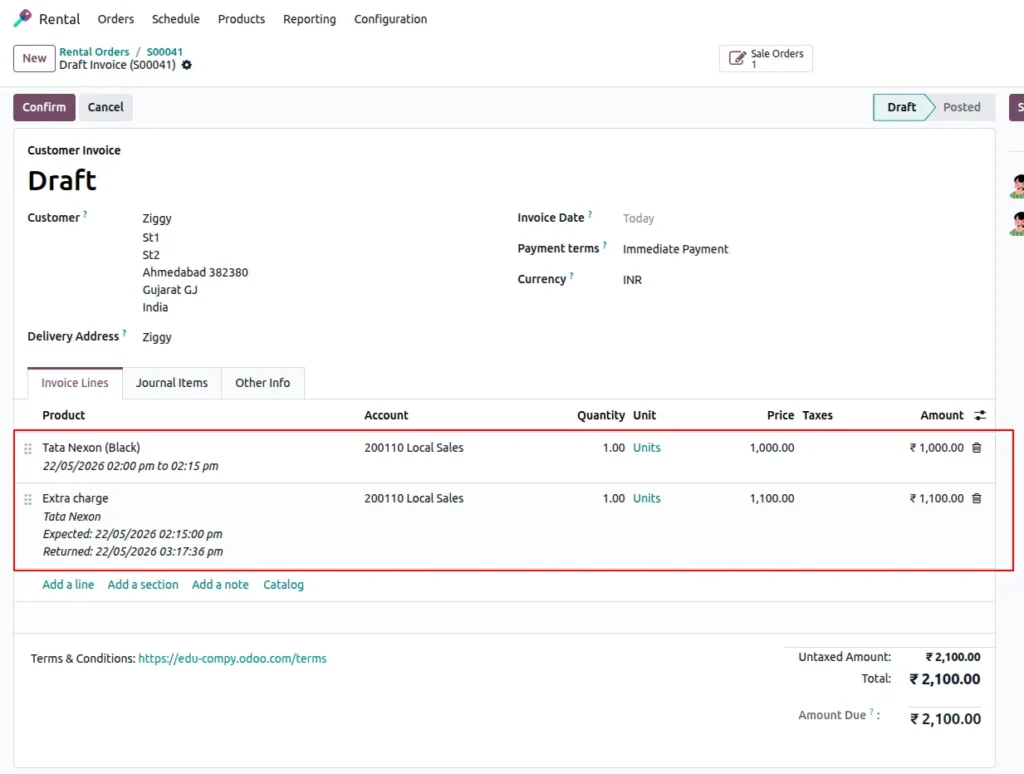Click the Returned: 22/05/2026 03:17:36 pm text

[133, 551]
